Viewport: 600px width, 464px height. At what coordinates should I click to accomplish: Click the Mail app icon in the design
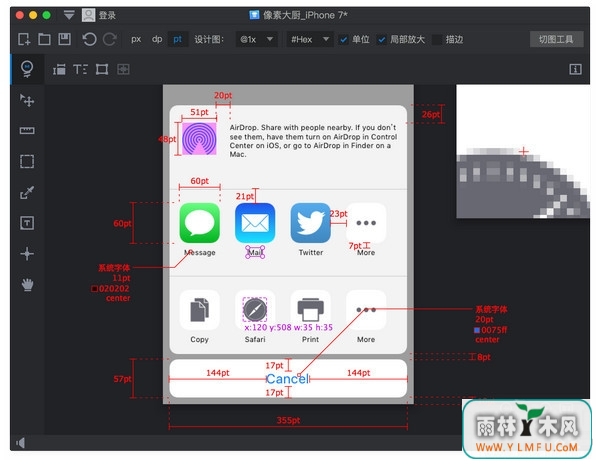coord(255,223)
